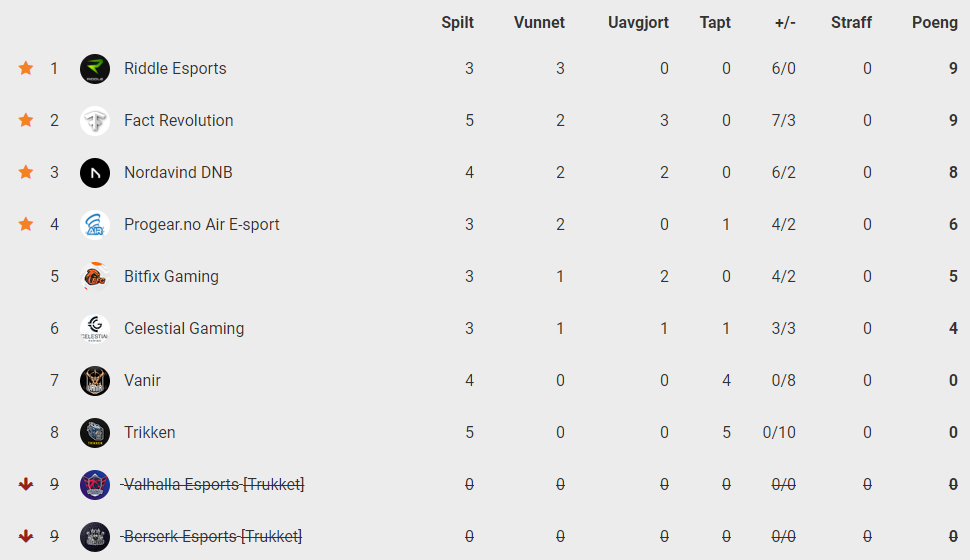Click the Berserk Esports team logo
The height and width of the screenshot is (560, 970).
point(95,536)
